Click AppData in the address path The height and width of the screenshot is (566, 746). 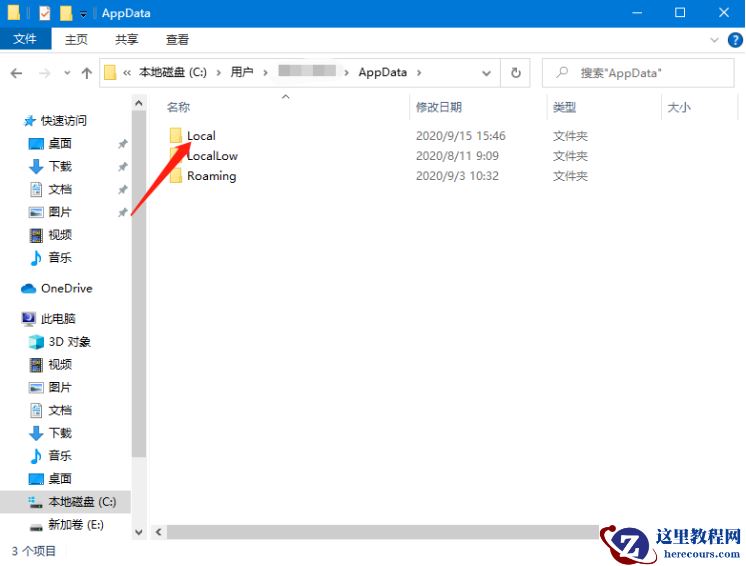pyautogui.click(x=383, y=72)
